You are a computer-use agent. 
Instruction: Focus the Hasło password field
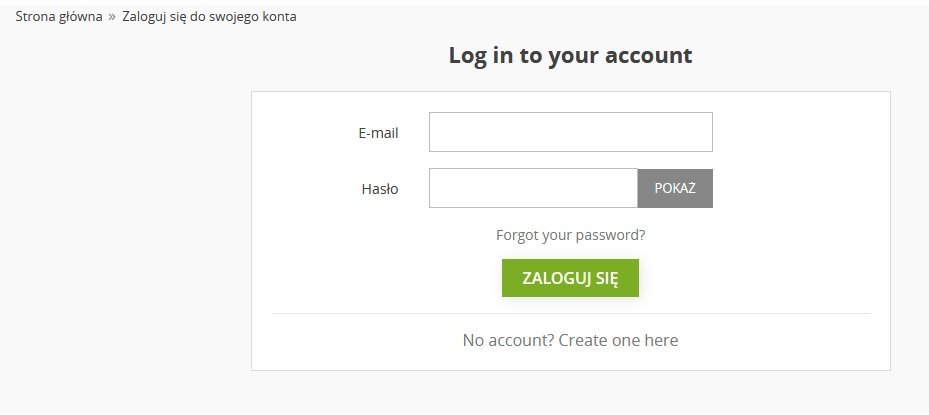[533, 188]
